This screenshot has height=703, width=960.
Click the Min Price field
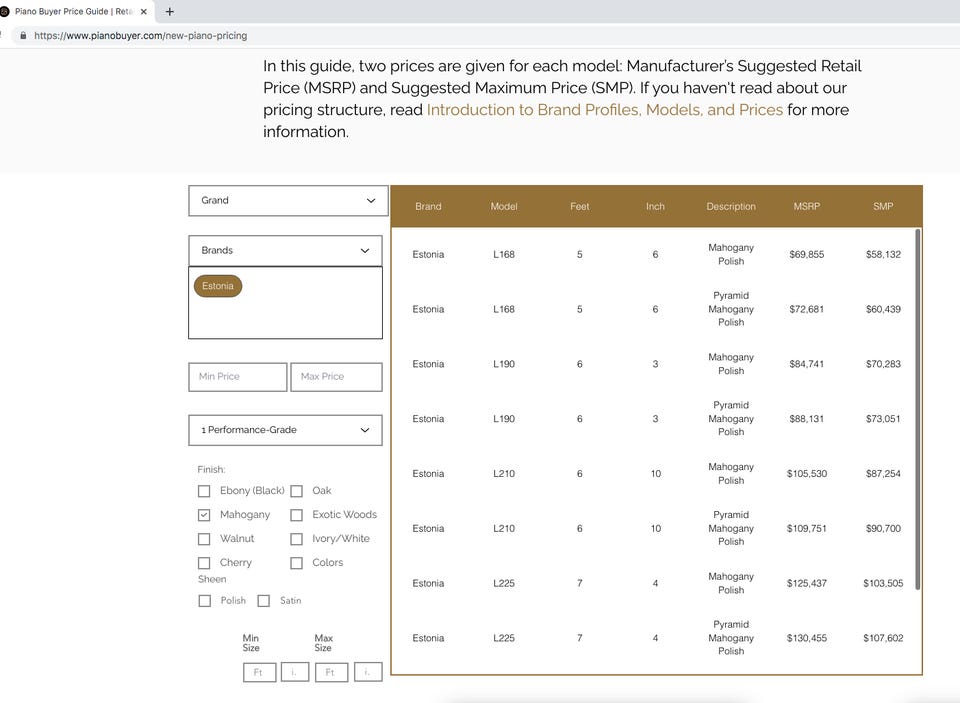click(238, 377)
